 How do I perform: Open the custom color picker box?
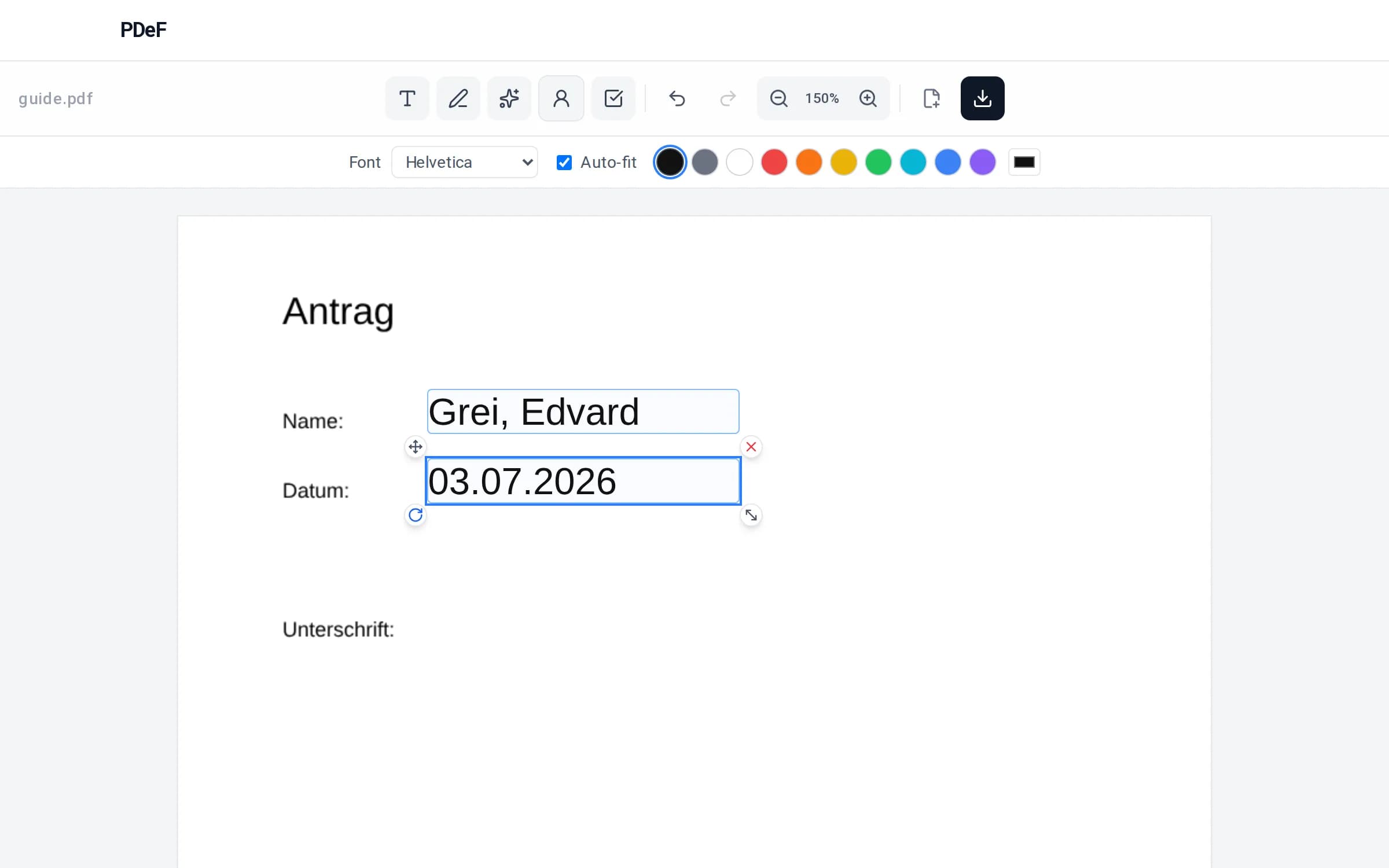pos(1024,162)
